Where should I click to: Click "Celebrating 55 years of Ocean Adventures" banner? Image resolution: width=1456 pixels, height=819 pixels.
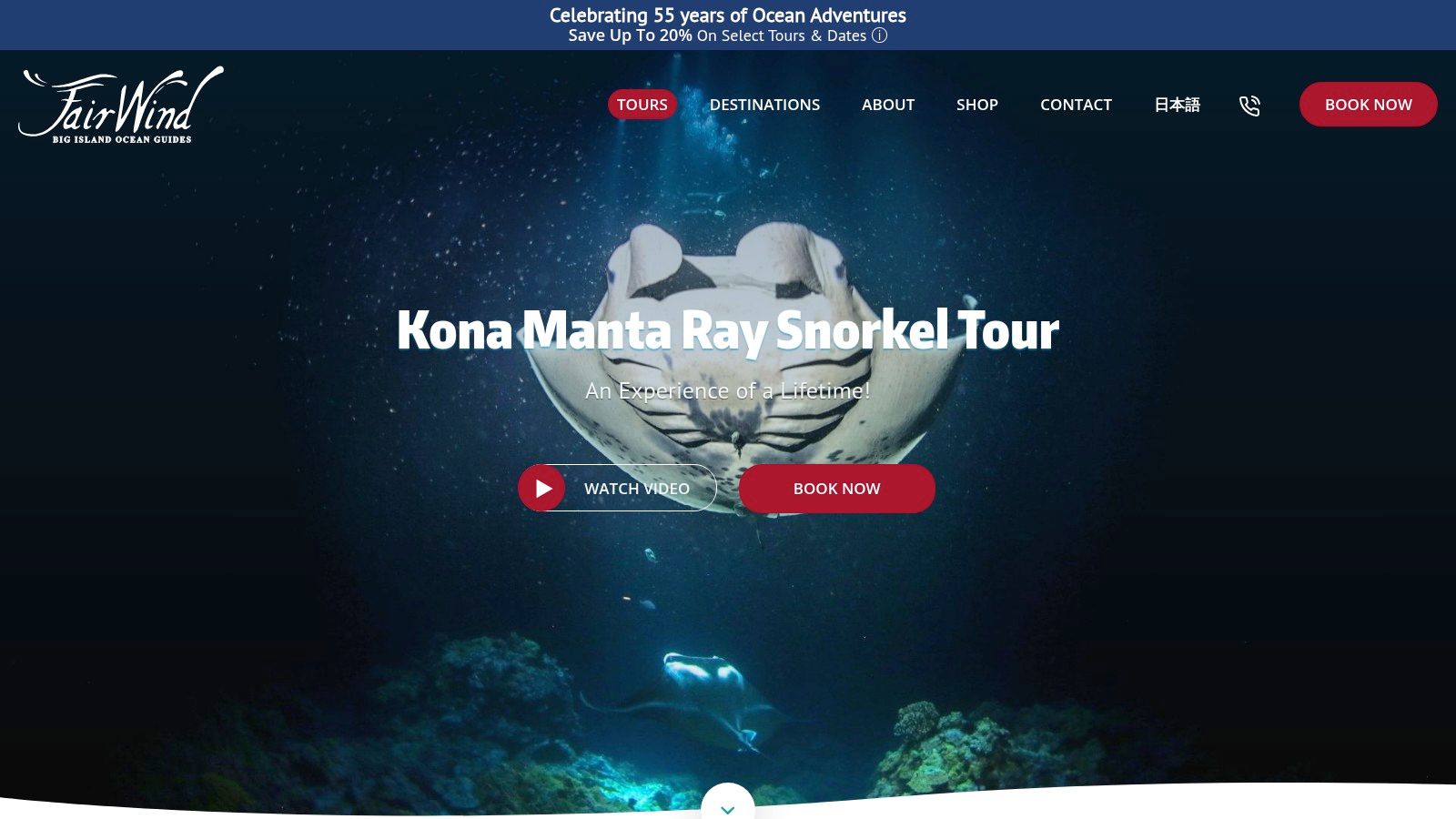[728, 15]
